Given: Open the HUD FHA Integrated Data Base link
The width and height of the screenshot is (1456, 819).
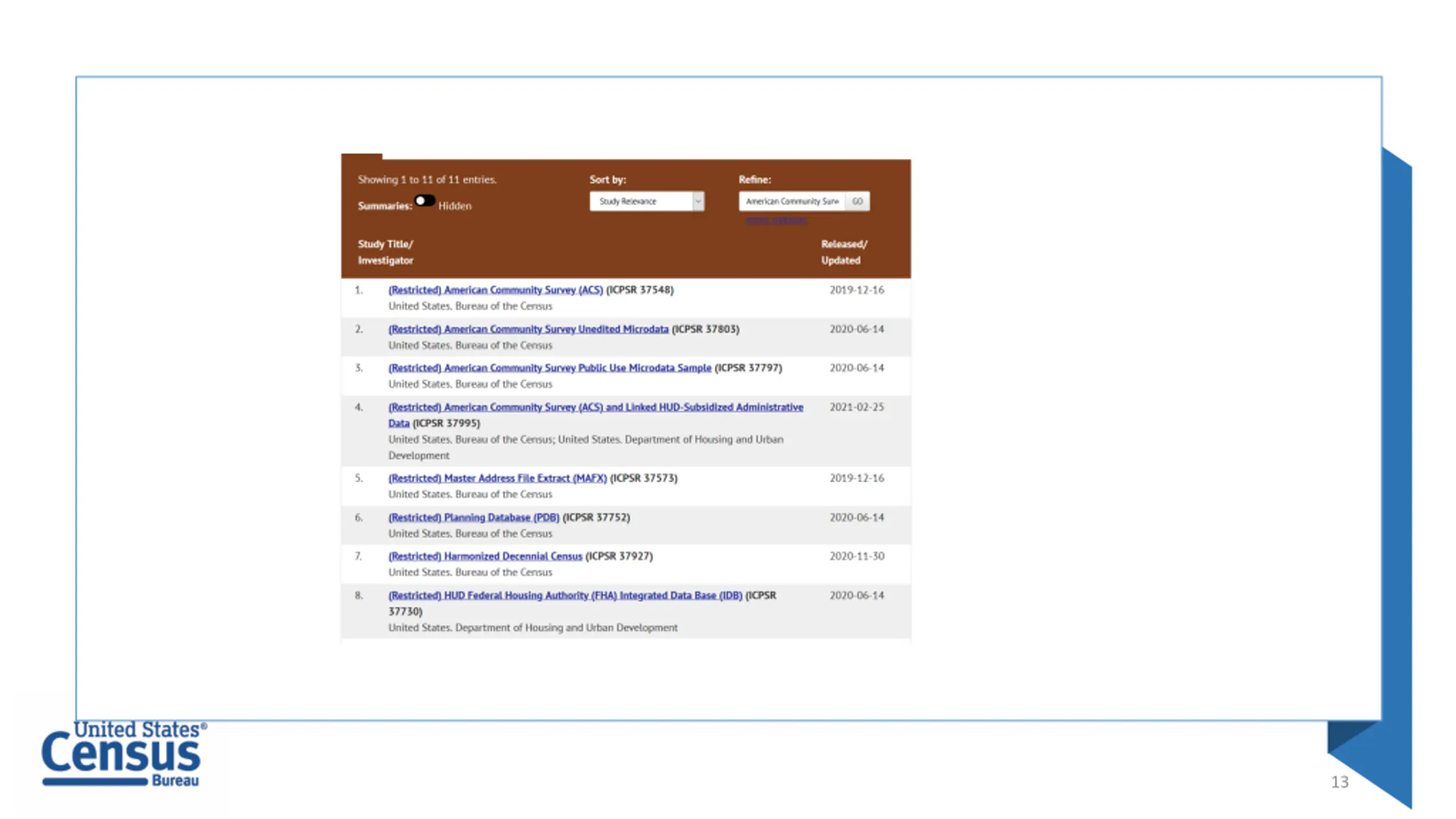Looking at the screenshot, I should (565, 595).
